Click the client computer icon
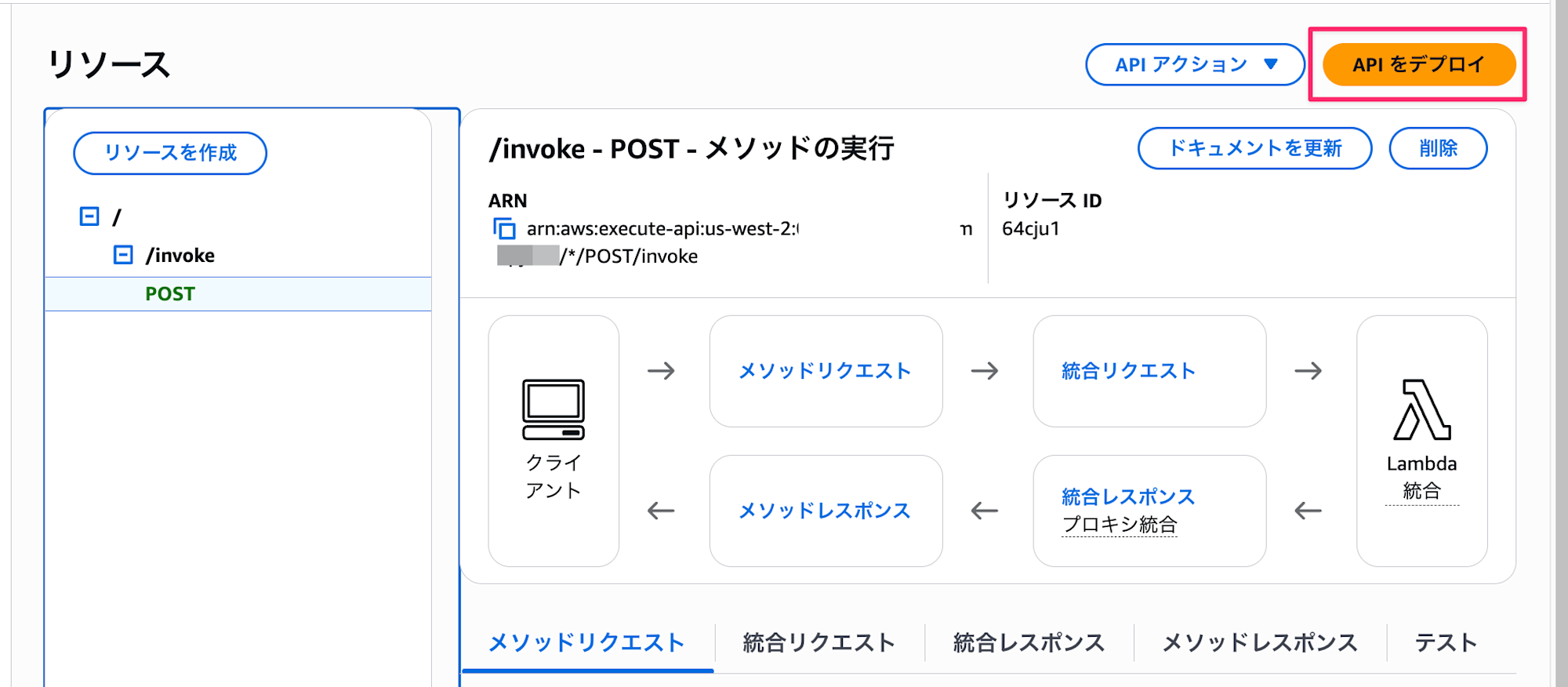Screen dimensions: 1568x687 554,409
